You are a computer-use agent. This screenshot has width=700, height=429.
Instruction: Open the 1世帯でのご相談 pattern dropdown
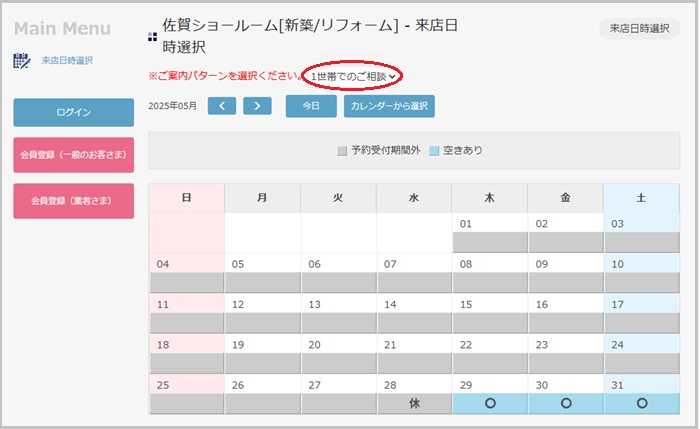point(352,76)
